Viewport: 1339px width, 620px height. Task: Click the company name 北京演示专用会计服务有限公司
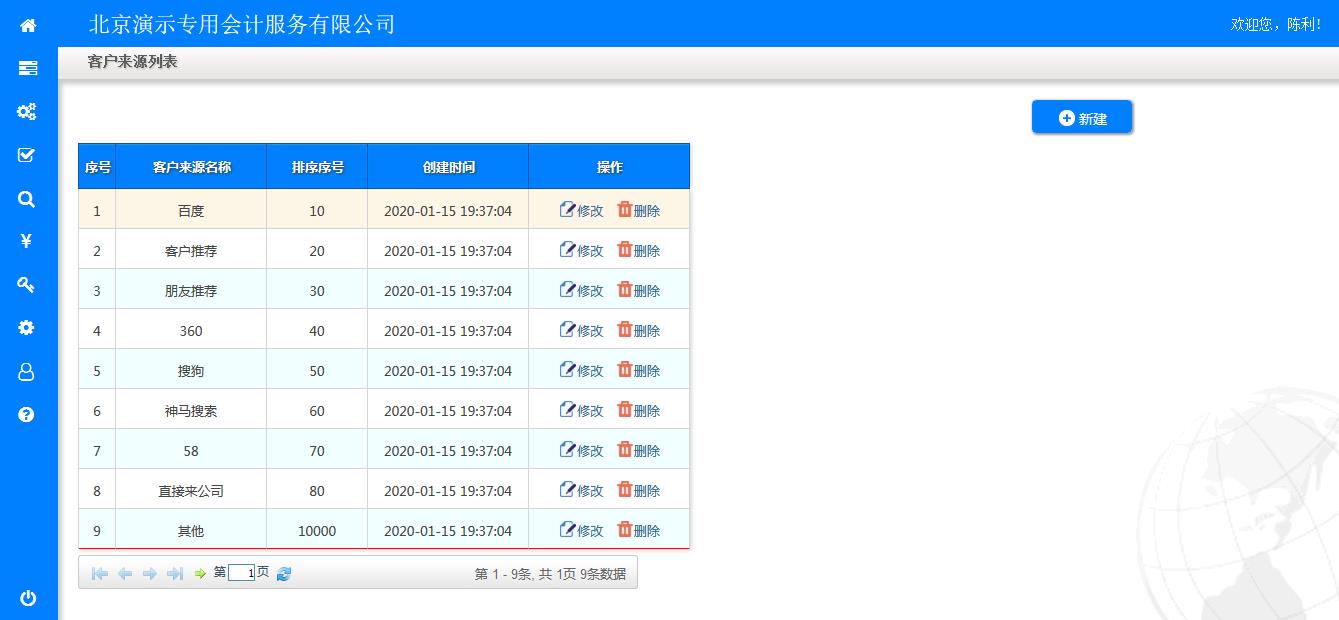[242, 24]
